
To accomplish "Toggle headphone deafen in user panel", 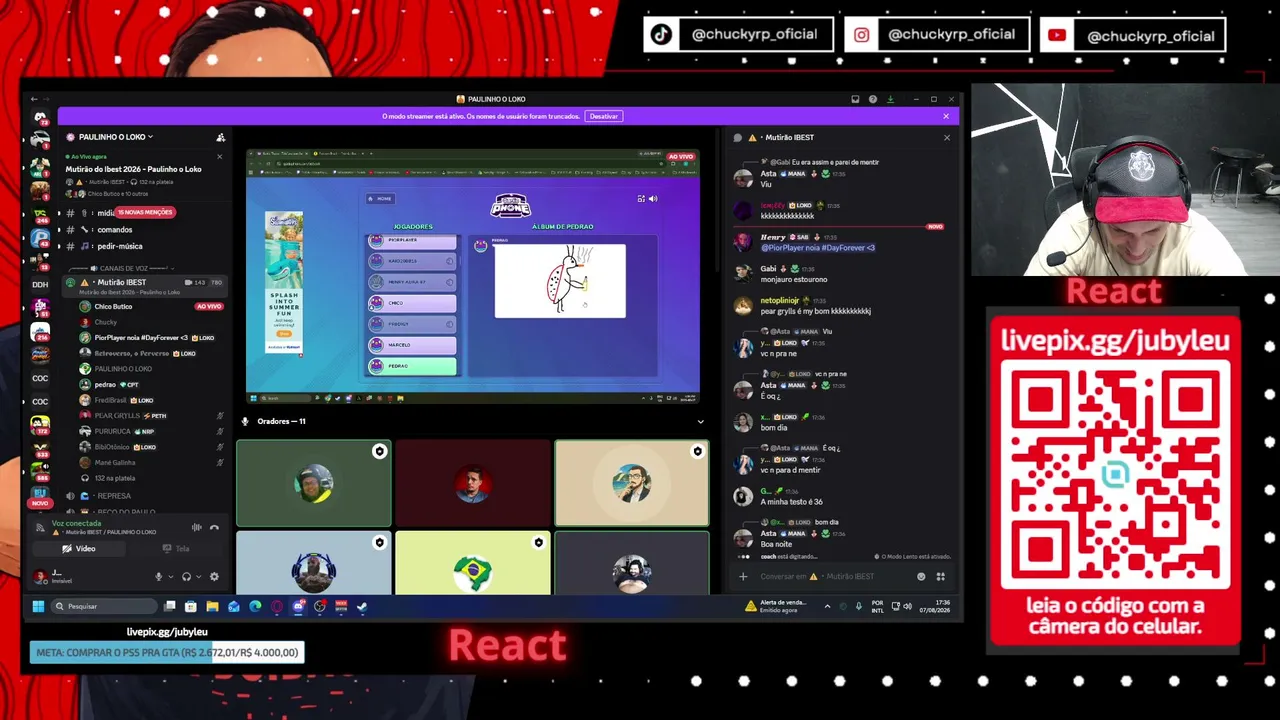I will tap(186, 577).
